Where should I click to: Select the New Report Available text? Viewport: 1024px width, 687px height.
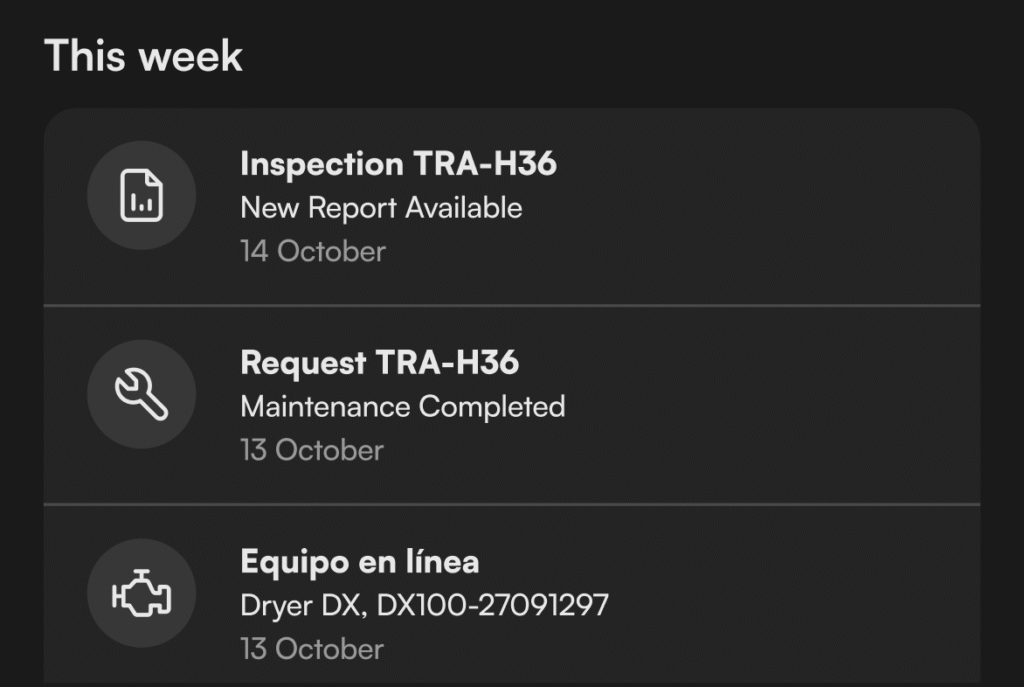pos(381,208)
